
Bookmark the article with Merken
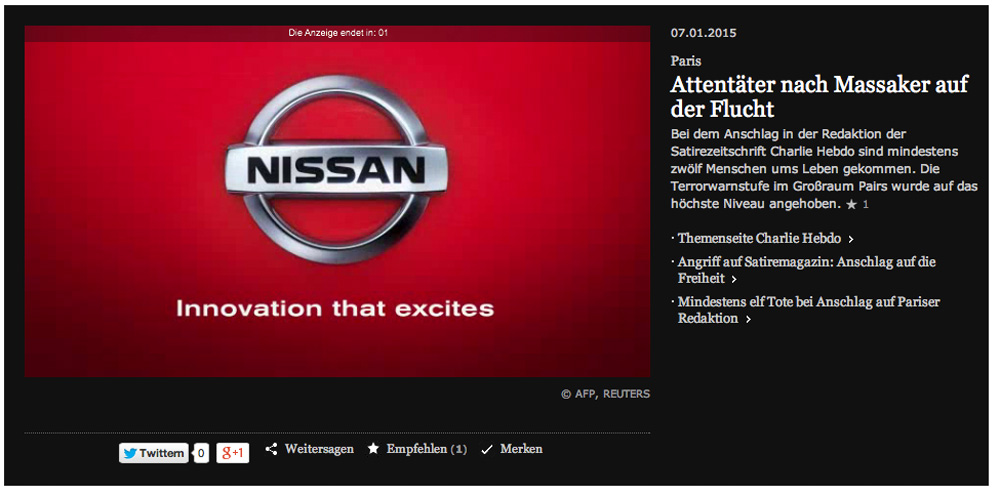click(521, 449)
